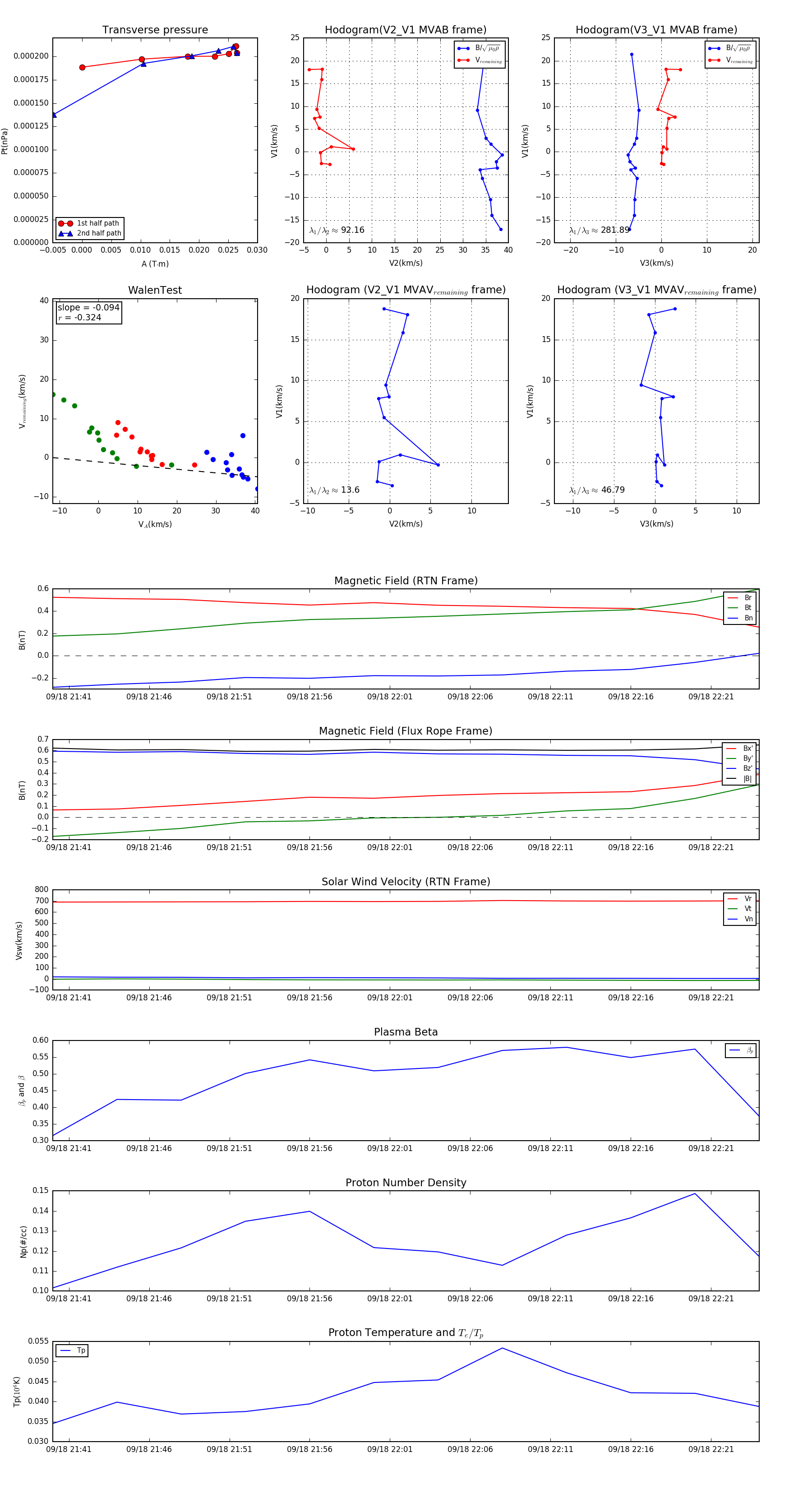This screenshot has height=1489, width=812.
Task: Click the 'V_A(km/s)' axis label of WalenTest
Action: pyautogui.click(x=155, y=524)
